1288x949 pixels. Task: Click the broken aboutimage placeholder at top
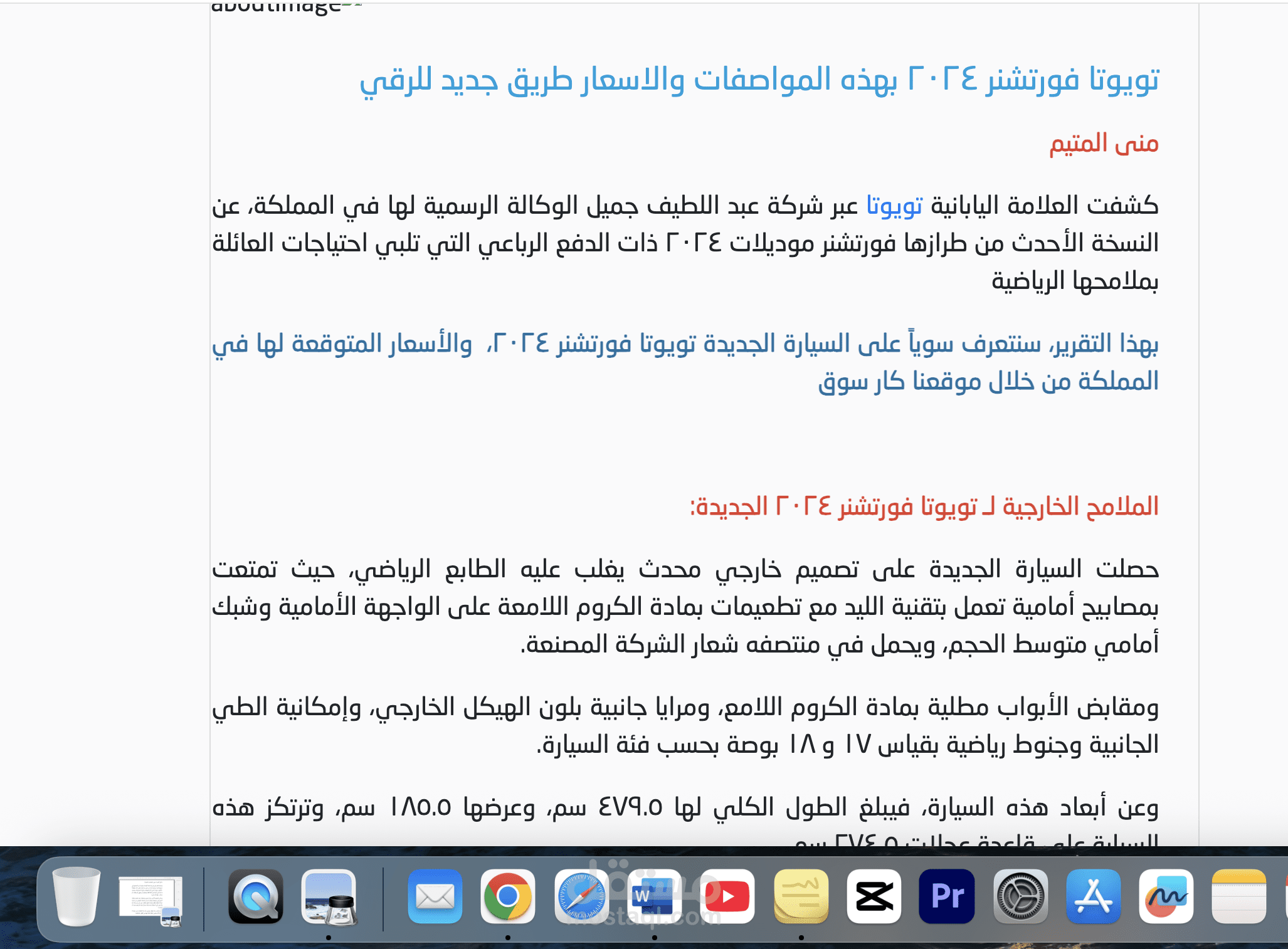[287, 8]
